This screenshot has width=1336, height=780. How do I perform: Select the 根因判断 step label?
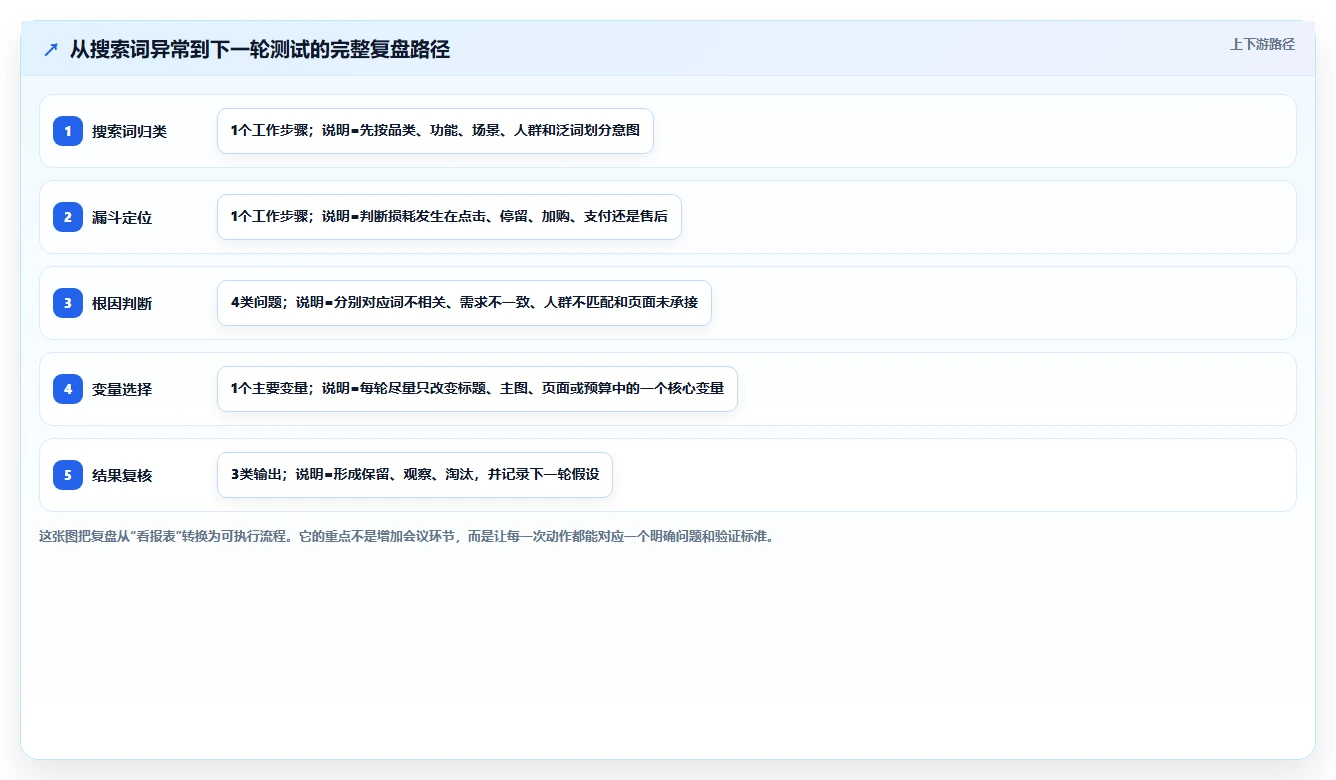pos(122,303)
